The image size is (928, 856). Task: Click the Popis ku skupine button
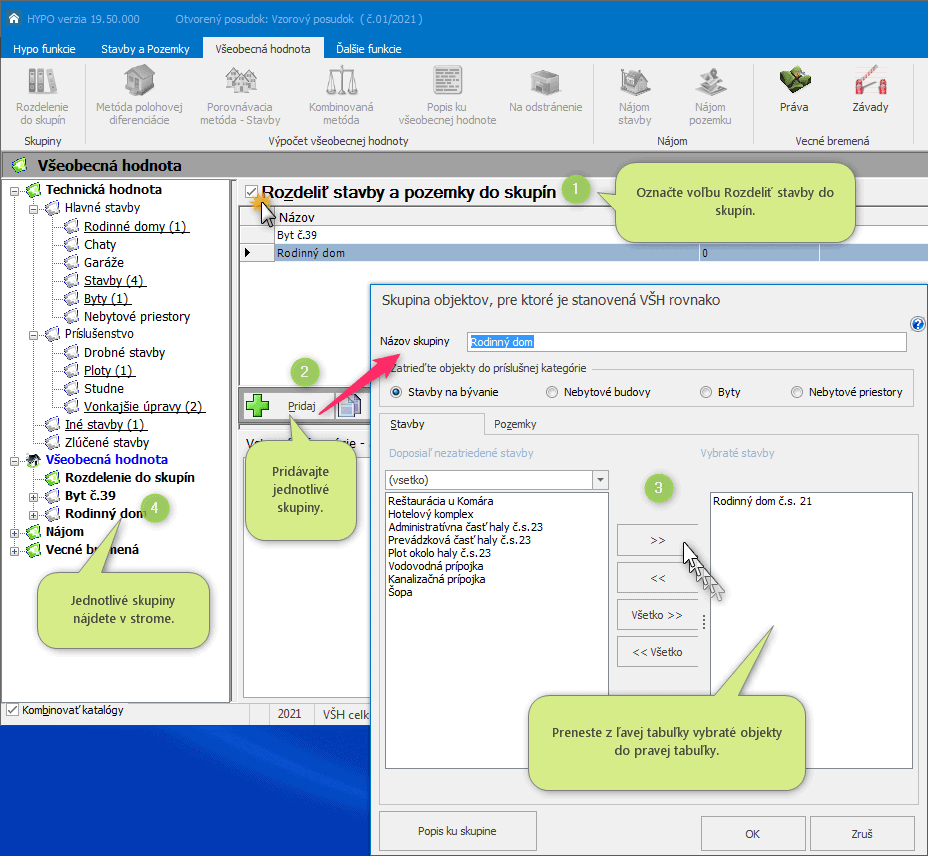tap(457, 831)
